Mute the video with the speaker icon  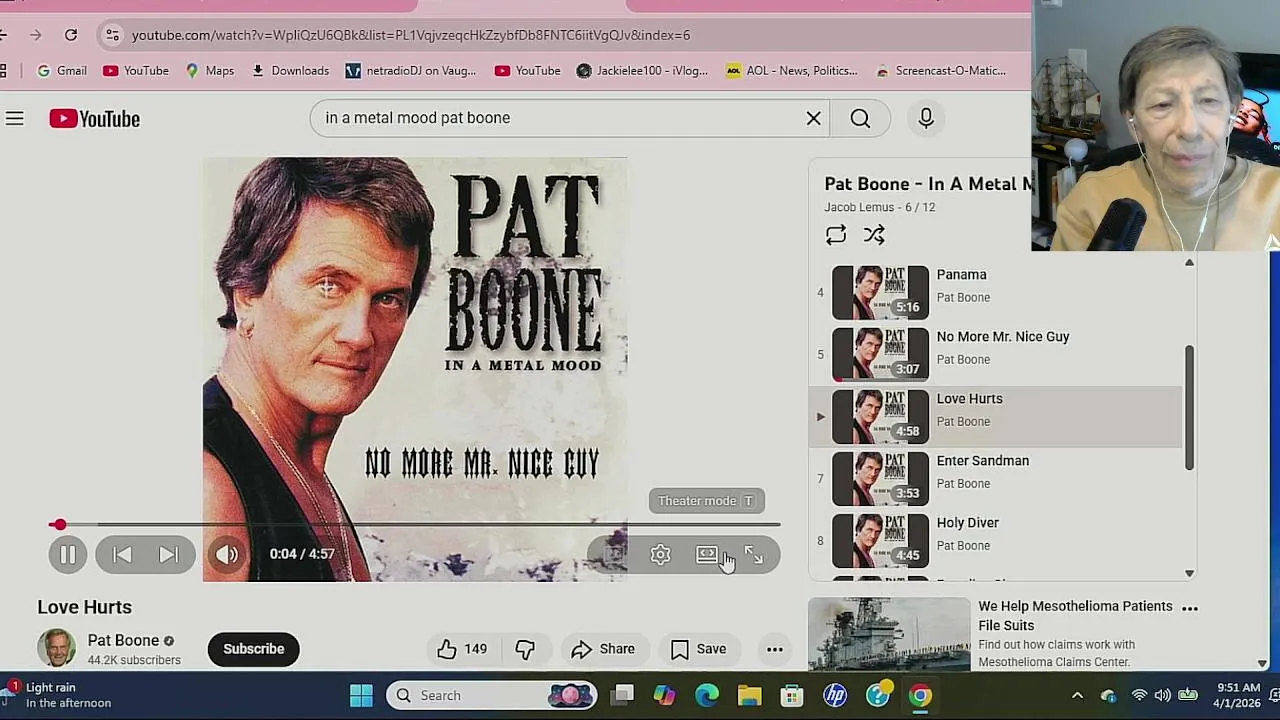pos(227,554)
